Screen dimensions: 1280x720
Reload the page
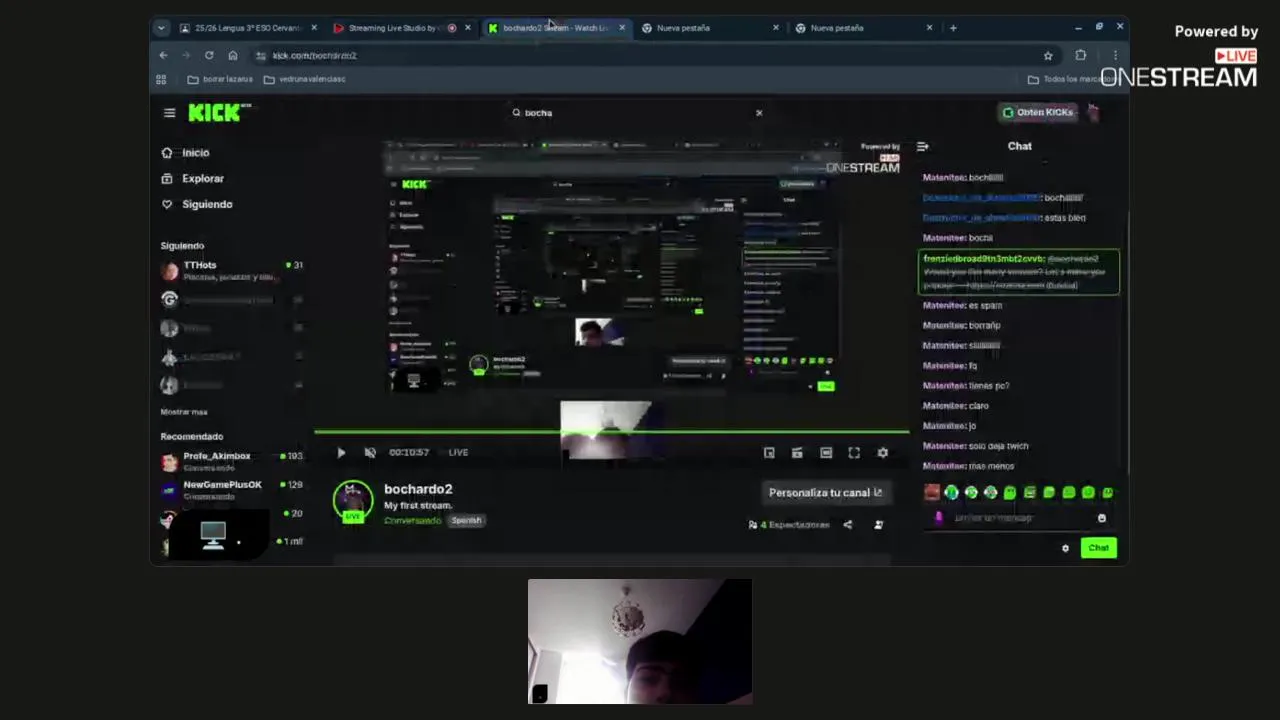pyautogui.click(x=209, y=55)
